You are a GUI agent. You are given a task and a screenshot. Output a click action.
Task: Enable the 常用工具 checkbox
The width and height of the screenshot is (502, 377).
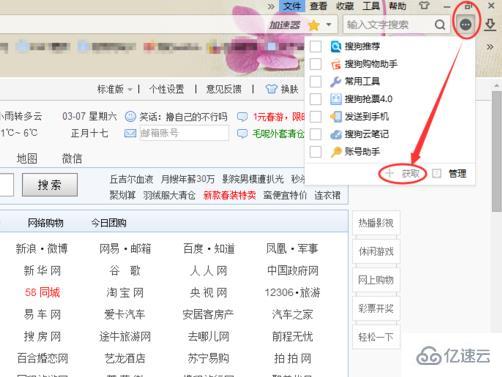pos(316,81)
